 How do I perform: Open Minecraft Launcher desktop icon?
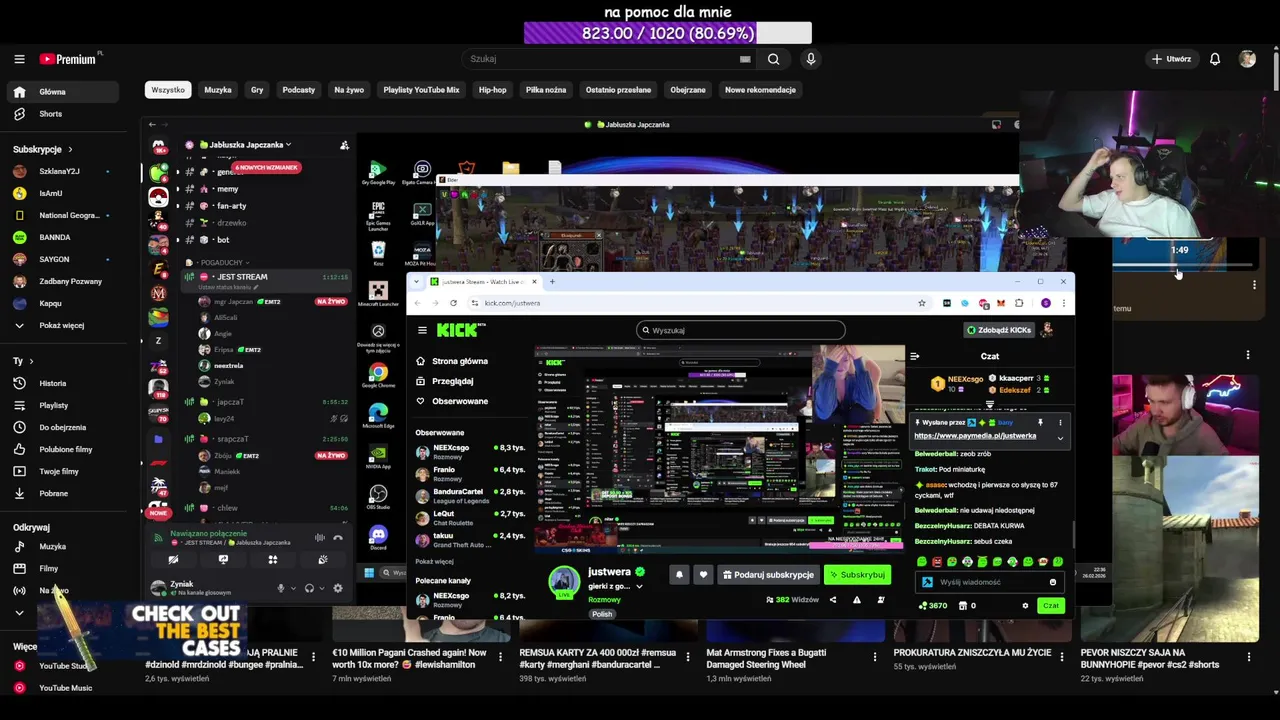(x=378, y=294)
